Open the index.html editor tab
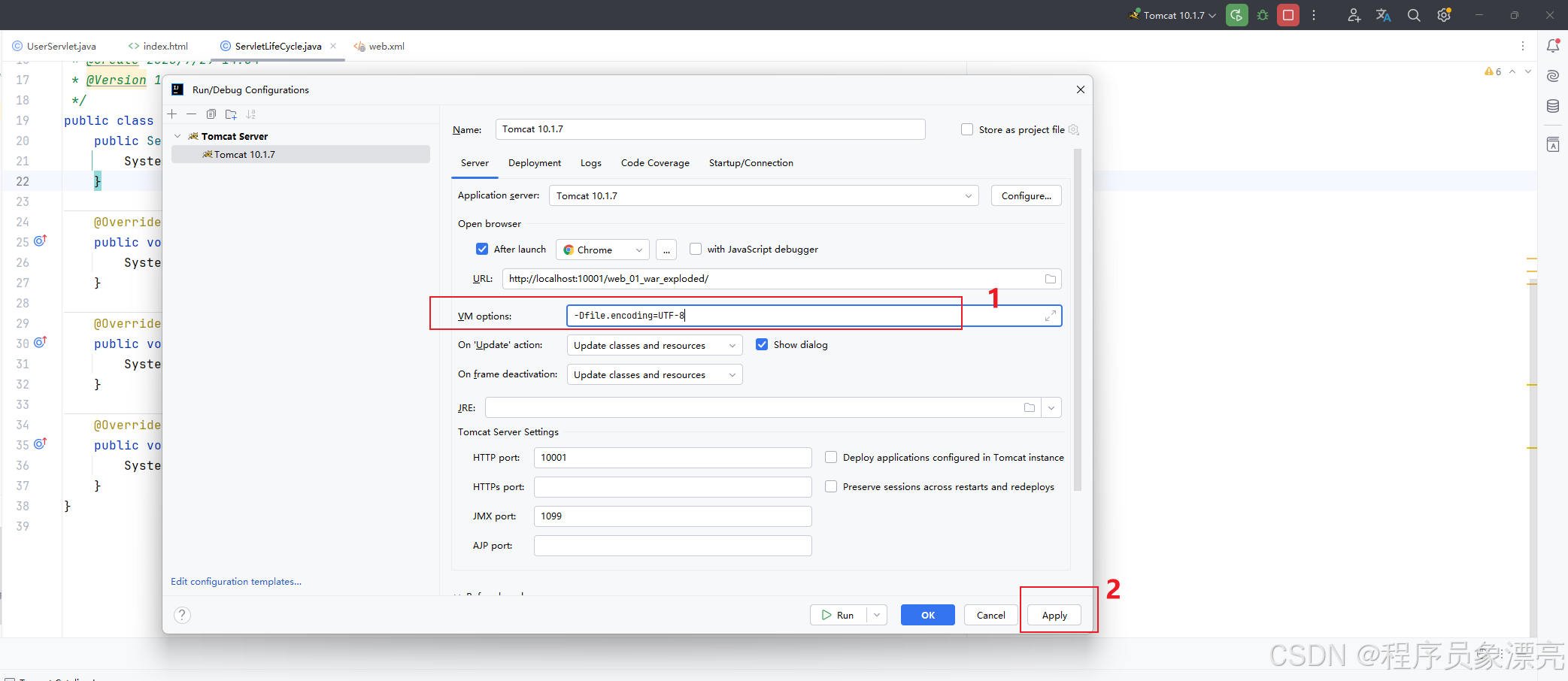Image resolution: width=1568 pixels, height=681 pixels. coord(158,46)
